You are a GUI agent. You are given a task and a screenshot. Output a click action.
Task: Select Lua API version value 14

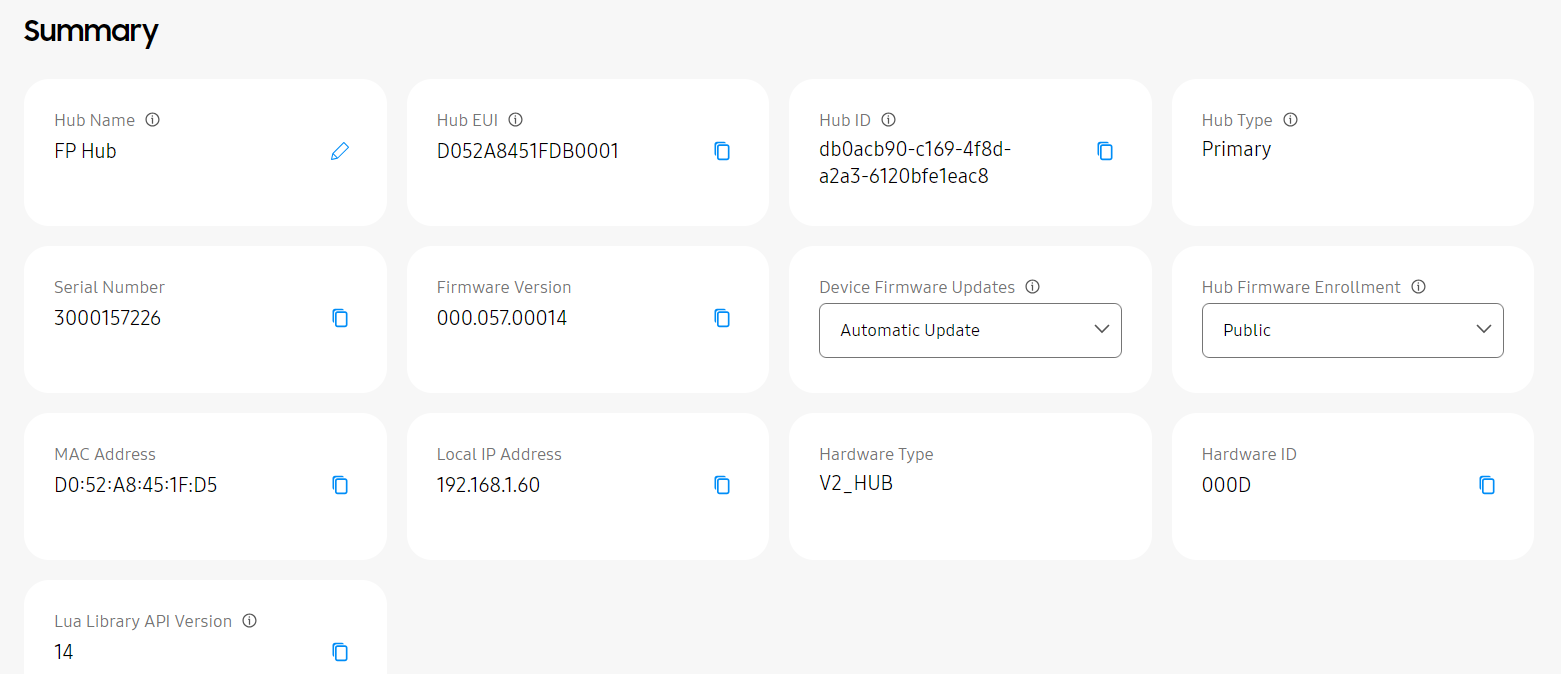pos(64,652)
